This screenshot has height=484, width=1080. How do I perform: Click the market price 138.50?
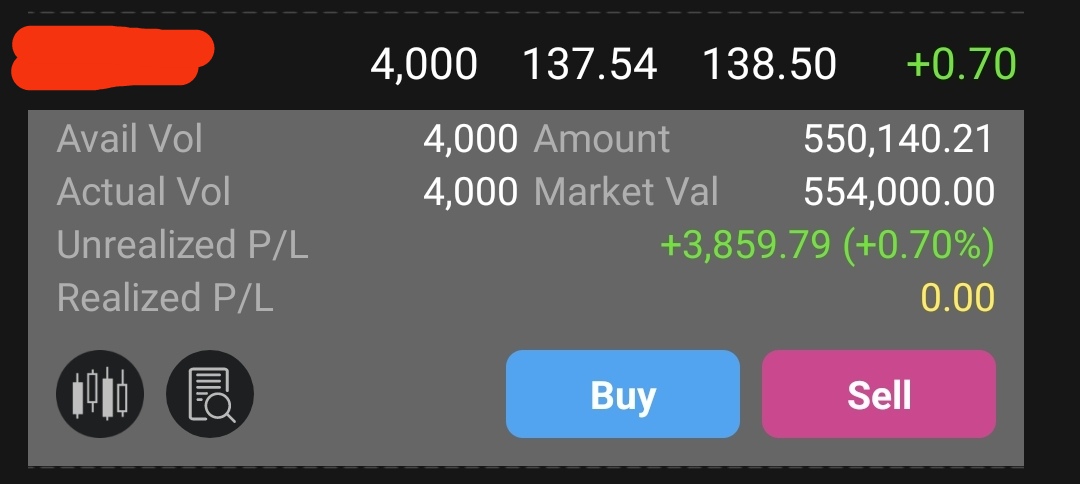click(769, 64)
